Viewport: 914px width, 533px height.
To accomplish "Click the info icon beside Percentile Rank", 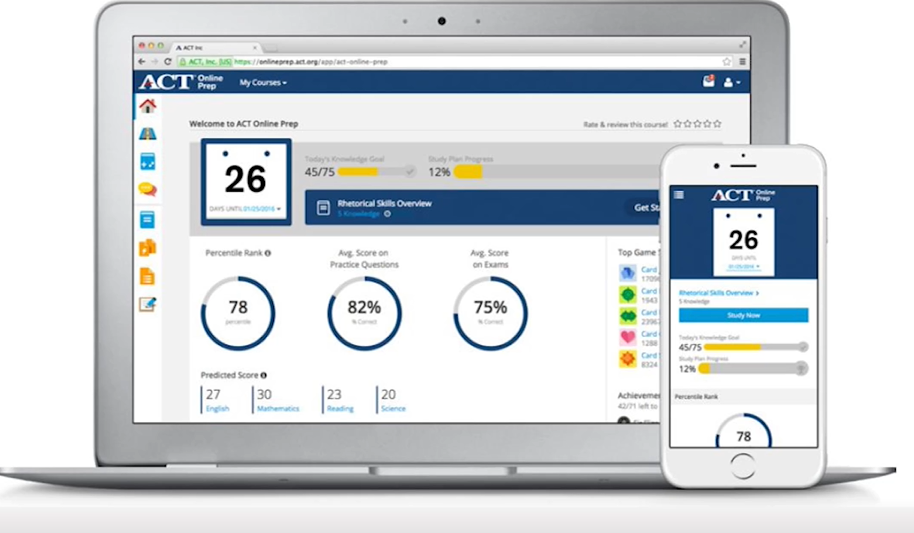I will click(x=268, y=253).
